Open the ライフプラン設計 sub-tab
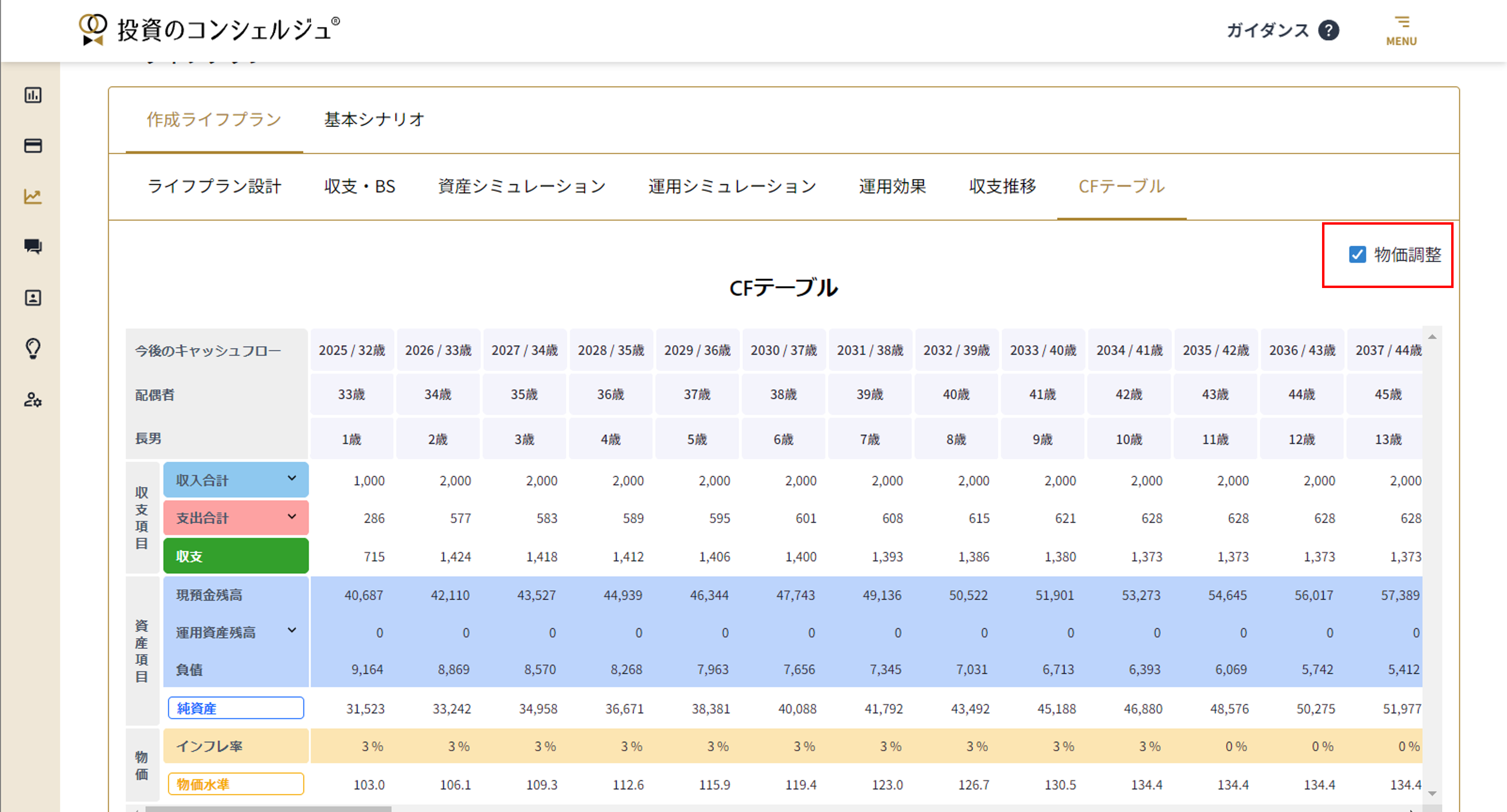This screenshot has height=812, width=1507. (x=214, y=187)
